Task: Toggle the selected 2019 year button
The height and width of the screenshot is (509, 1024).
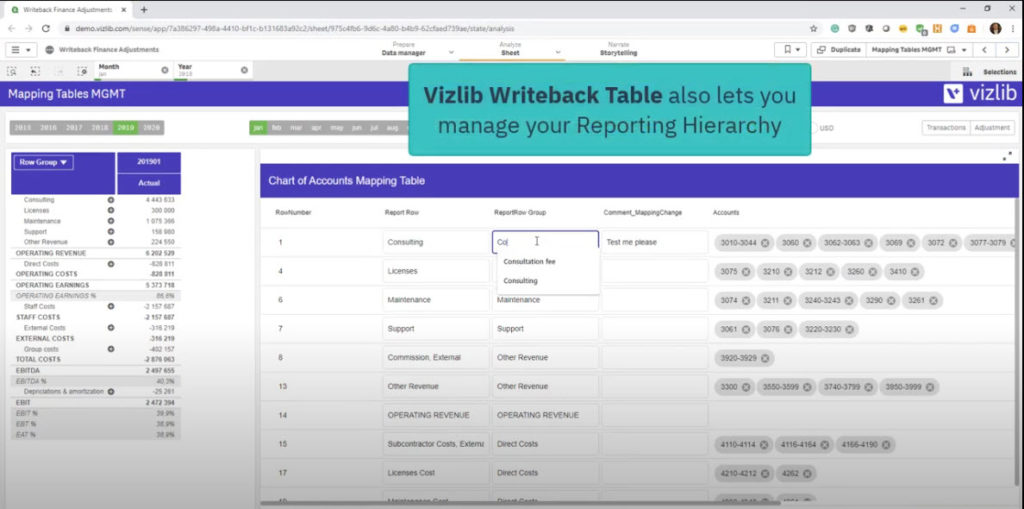Action: tap(125, 128)
